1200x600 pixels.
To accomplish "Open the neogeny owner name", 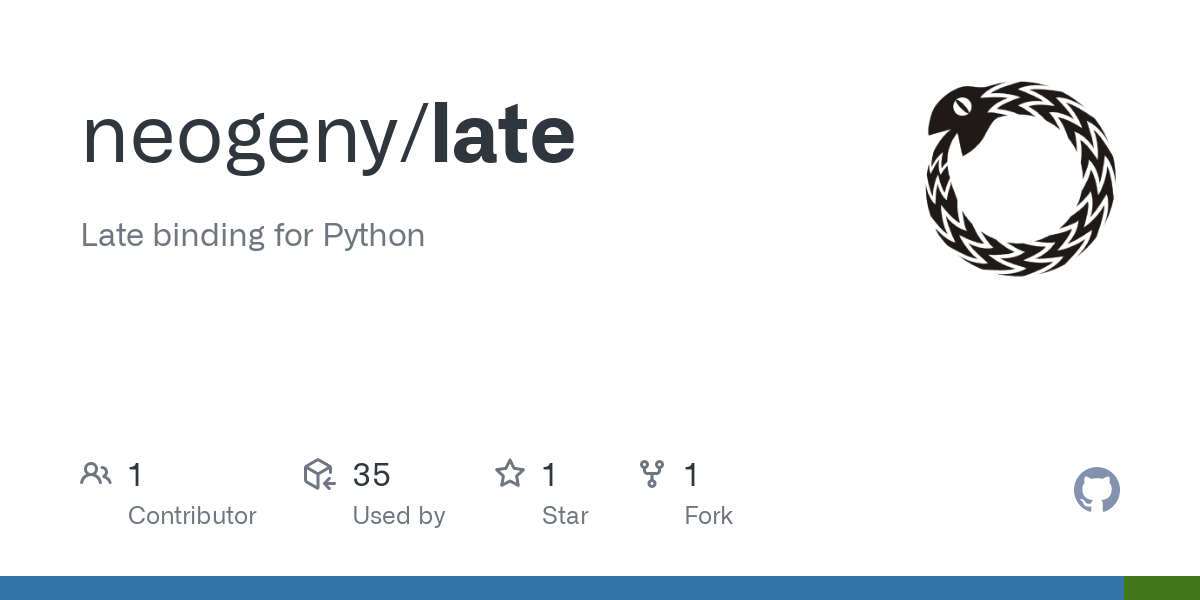I will (240, 138).
